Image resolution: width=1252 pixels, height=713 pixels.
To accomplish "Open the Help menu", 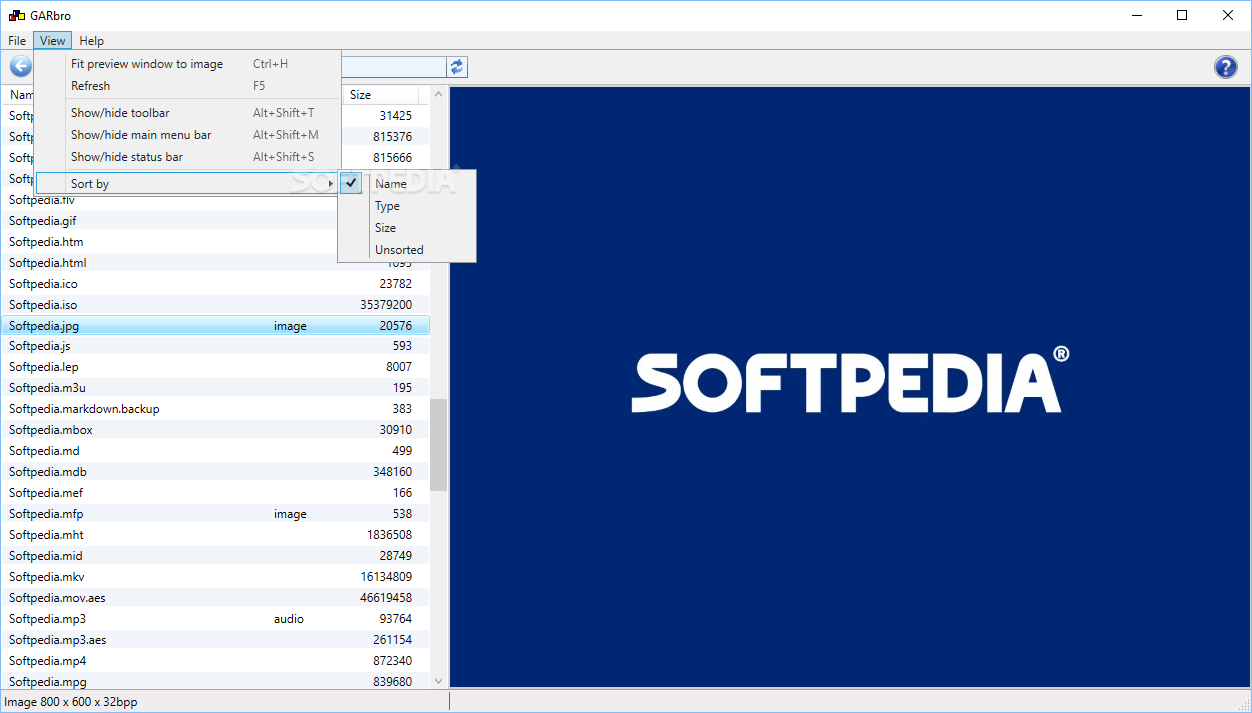I will click(x=91, y=41).
